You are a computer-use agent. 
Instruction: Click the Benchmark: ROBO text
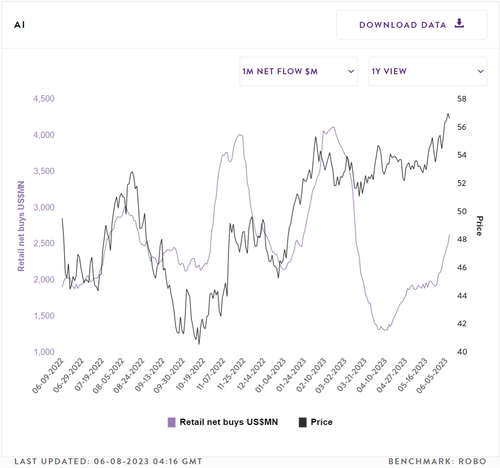[x=437, y=461]
